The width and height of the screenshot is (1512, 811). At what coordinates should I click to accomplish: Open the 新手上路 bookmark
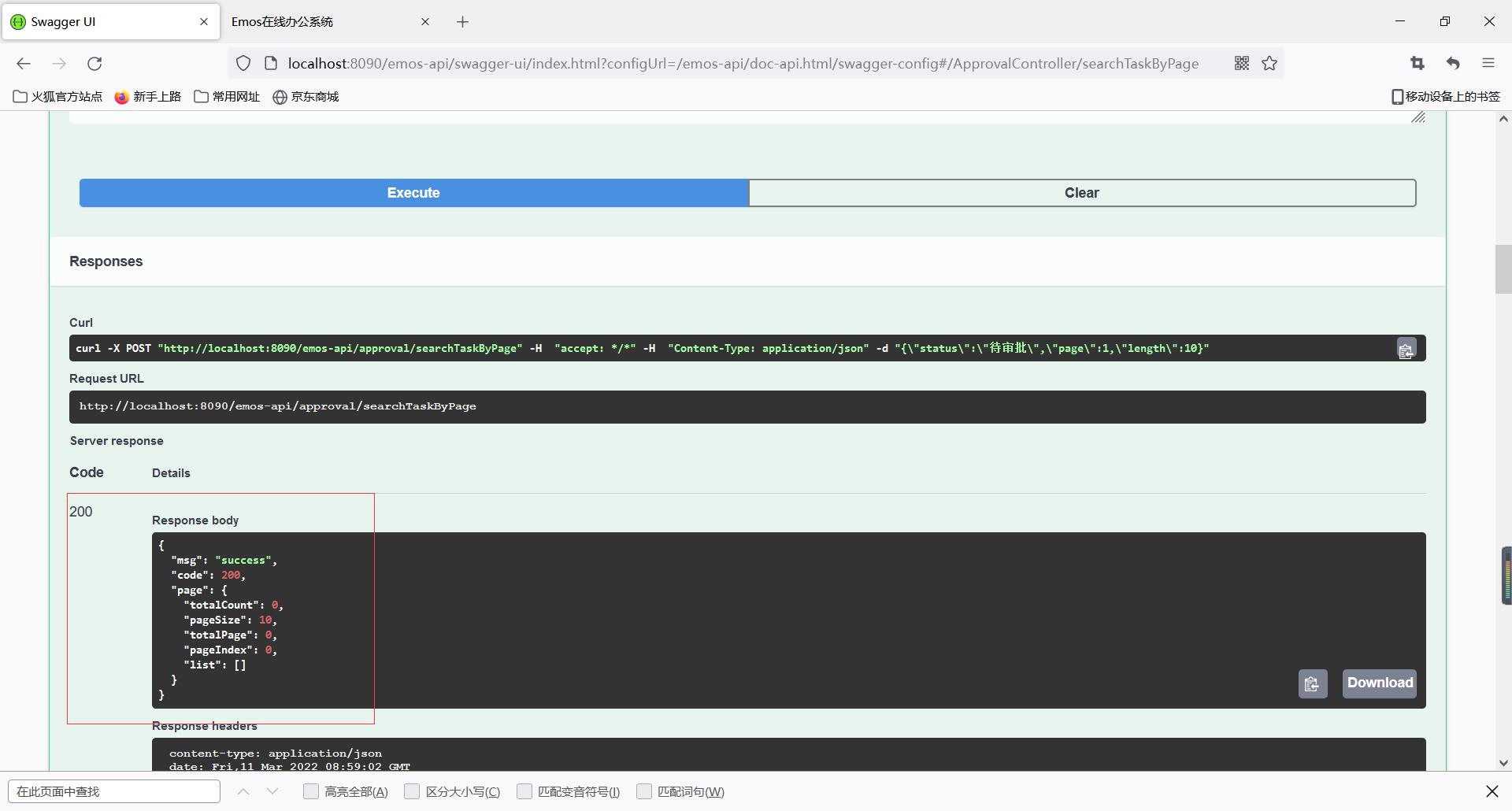(148, 97)
